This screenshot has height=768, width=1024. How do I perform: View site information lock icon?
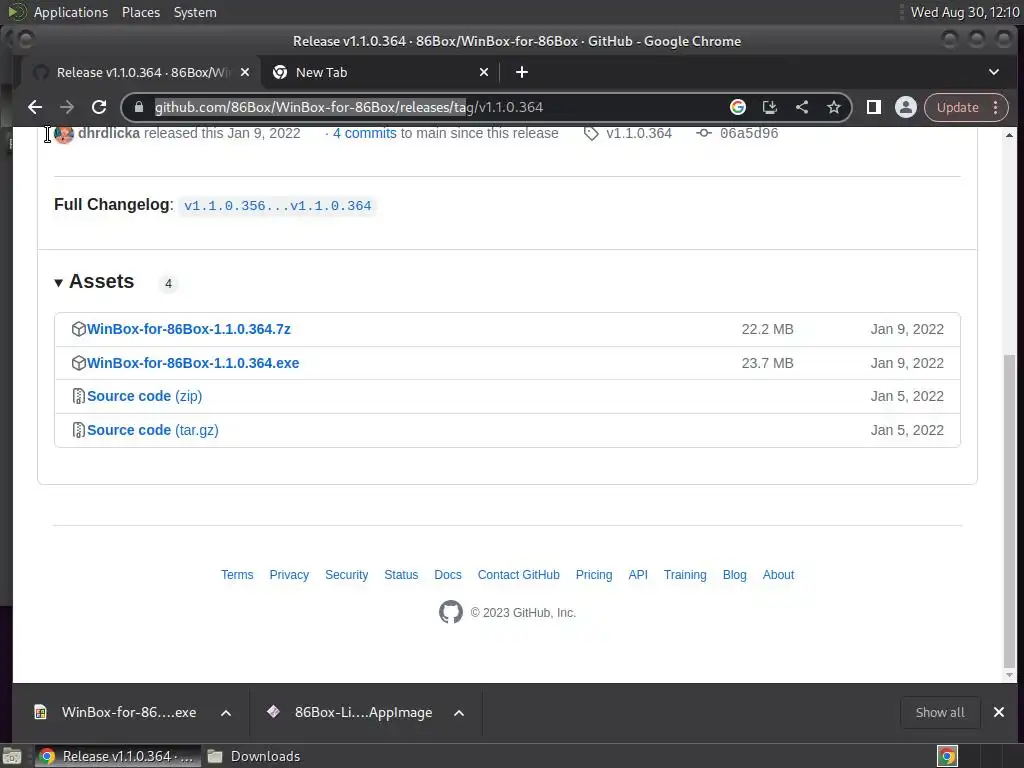pyautogui.click(x=138, y=107)
